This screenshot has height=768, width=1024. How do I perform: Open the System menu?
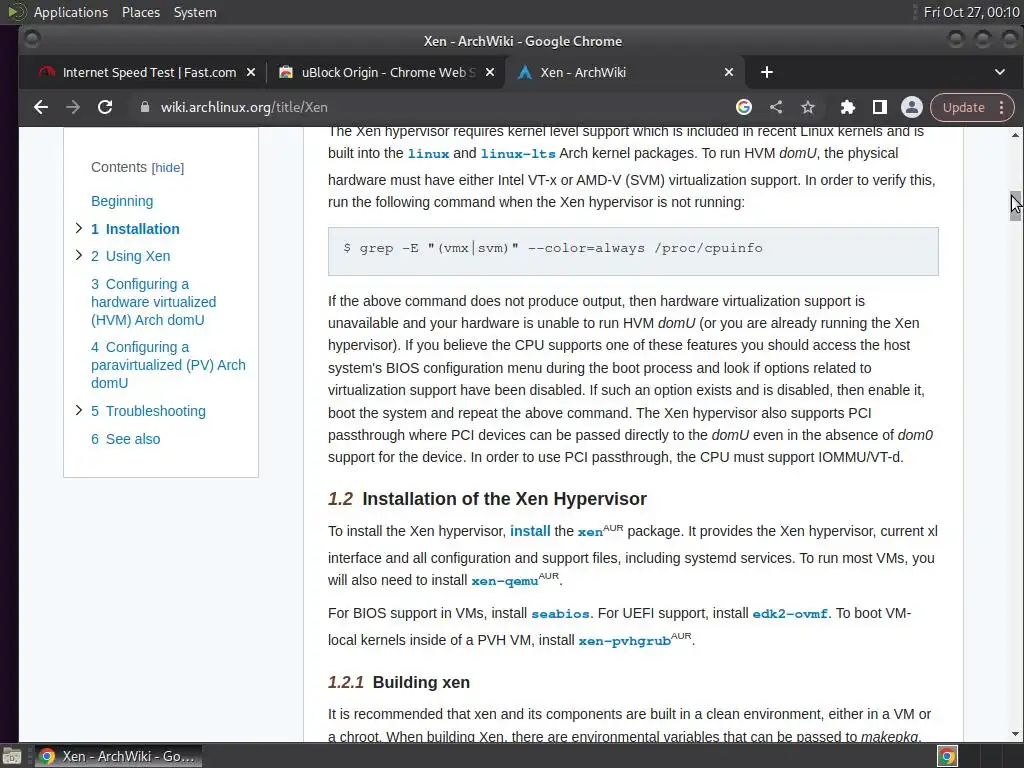point(195,12)
